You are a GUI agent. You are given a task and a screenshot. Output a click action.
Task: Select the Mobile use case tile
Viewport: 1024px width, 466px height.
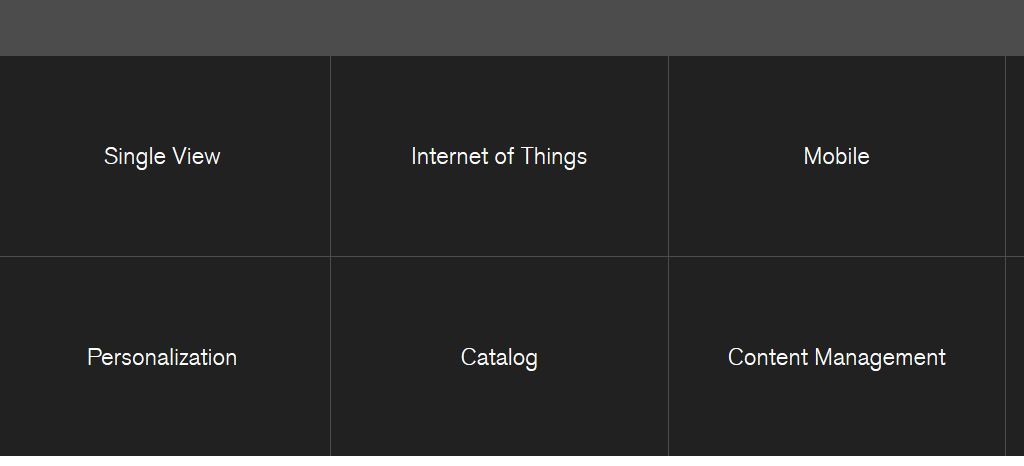click(836, 156)
